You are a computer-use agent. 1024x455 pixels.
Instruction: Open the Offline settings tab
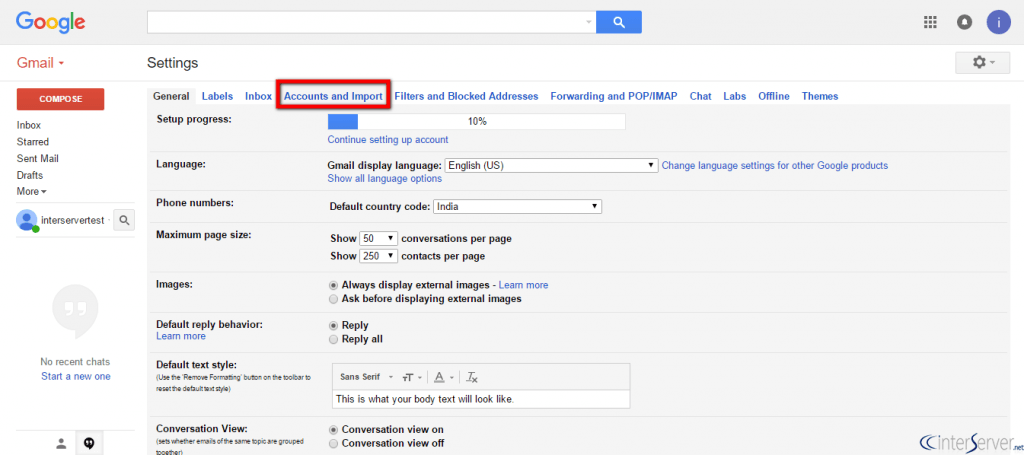tap(774, 96)
